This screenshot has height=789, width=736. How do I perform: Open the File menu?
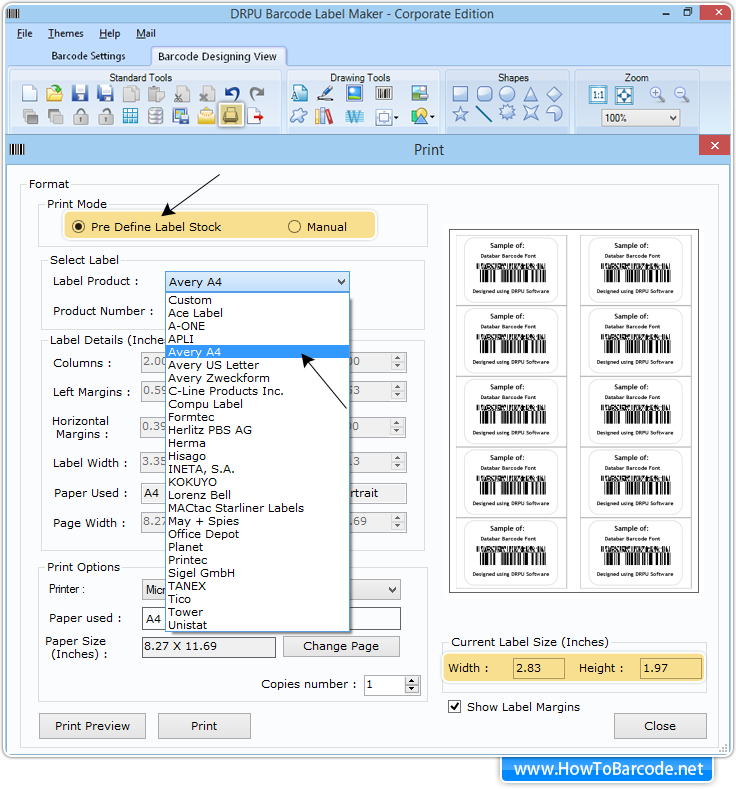(25, 34)
